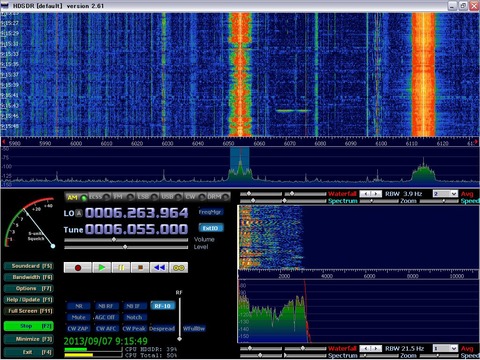Open Help / Update [F1]

coord(29,300)
